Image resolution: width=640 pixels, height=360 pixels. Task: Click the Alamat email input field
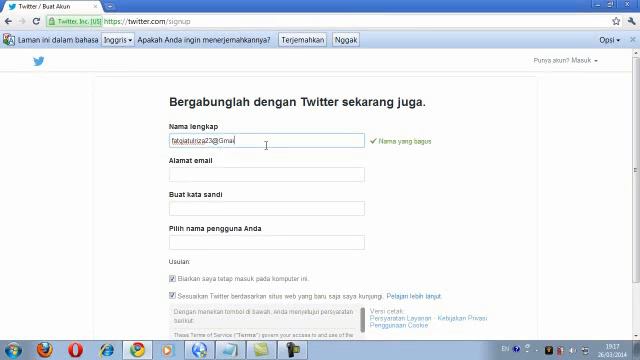pos(267,175)
